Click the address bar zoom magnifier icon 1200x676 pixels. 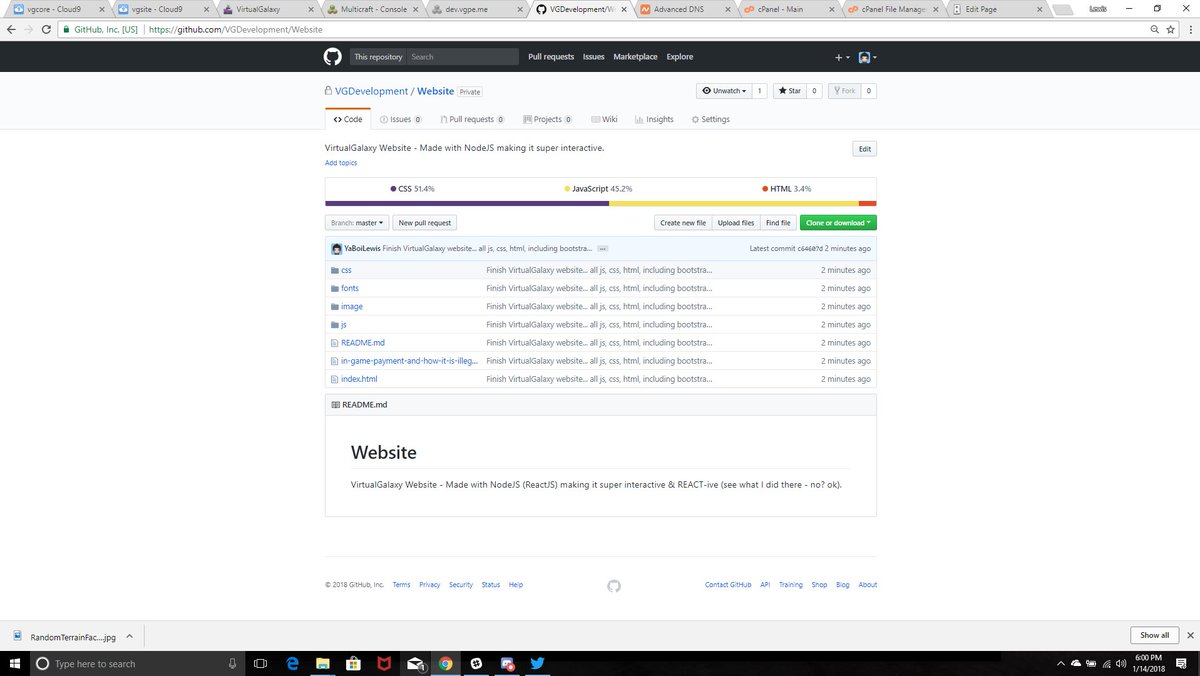coord(1154,30)
